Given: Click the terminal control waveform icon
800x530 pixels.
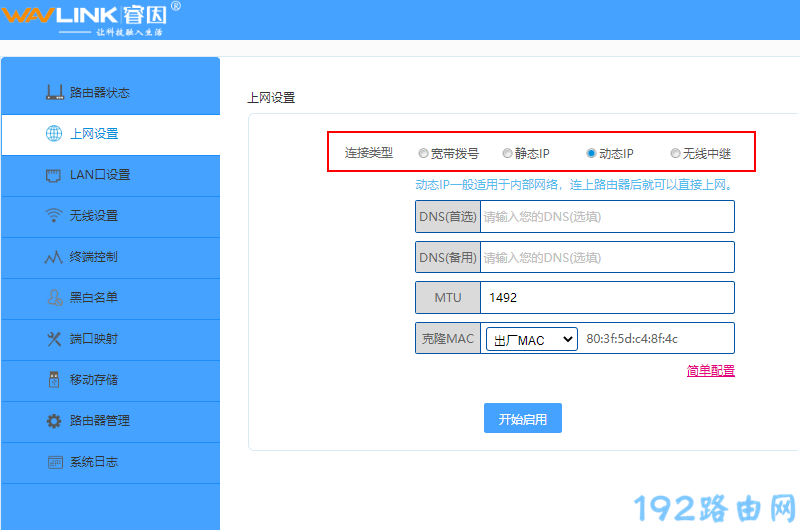Looking at the screenshot, I should [x=54, y=257].
